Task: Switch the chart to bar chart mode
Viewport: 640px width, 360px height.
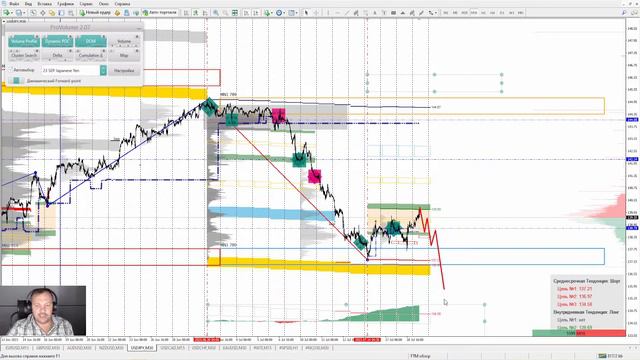Action: (x=186, y=13)
